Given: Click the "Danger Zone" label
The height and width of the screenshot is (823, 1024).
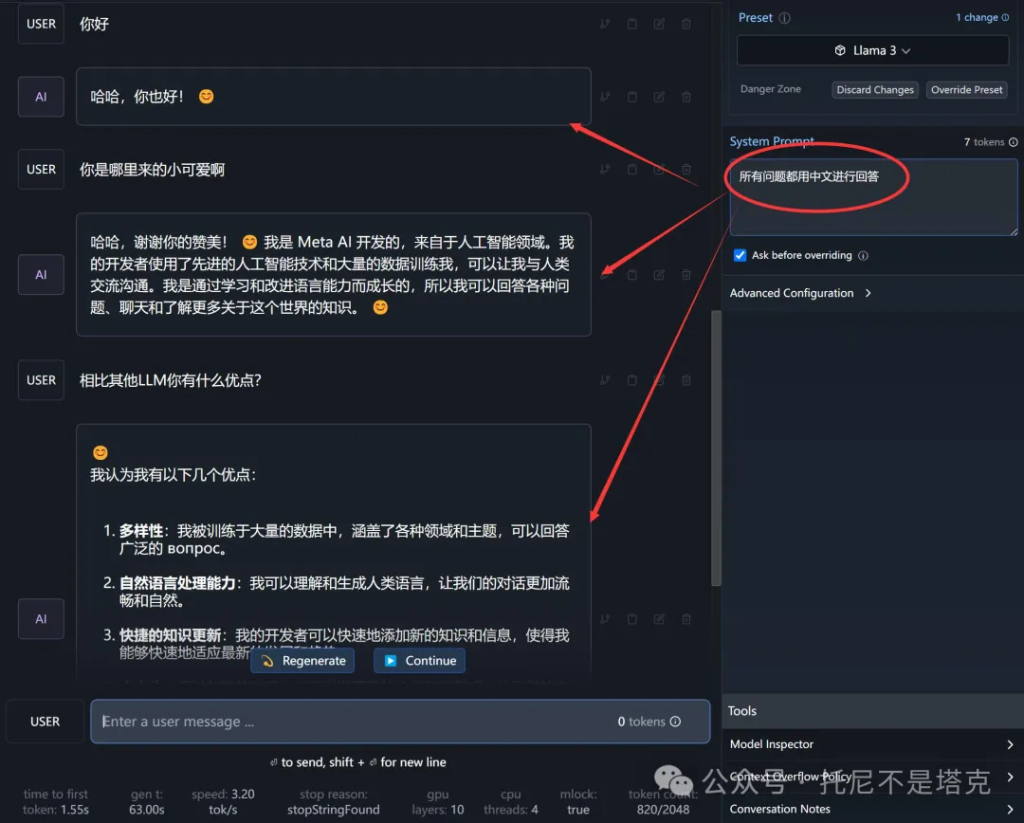Looking at the screenshot, I should tap(770, 89).
